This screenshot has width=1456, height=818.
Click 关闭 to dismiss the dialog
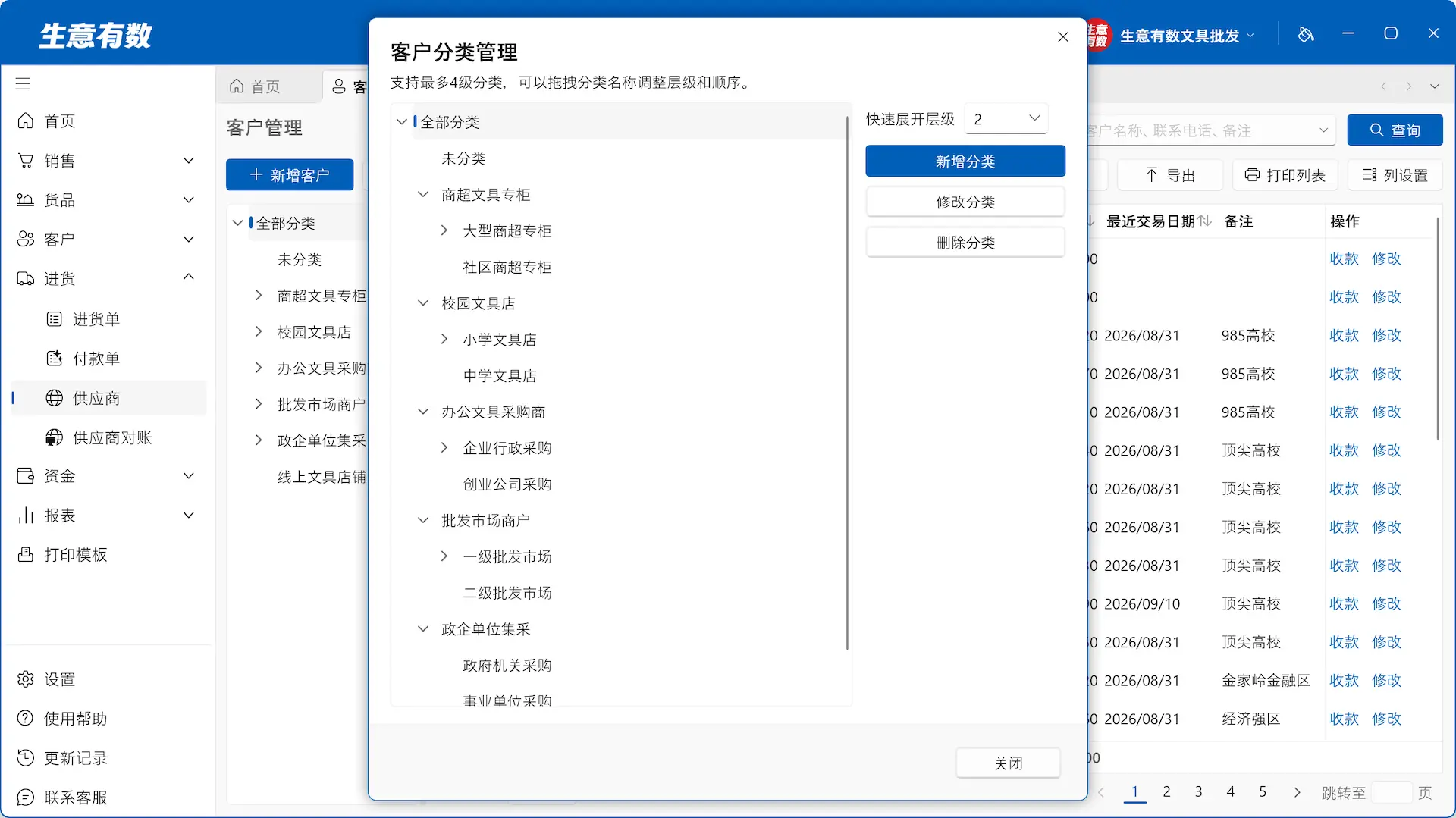[x=1008, y=763]
